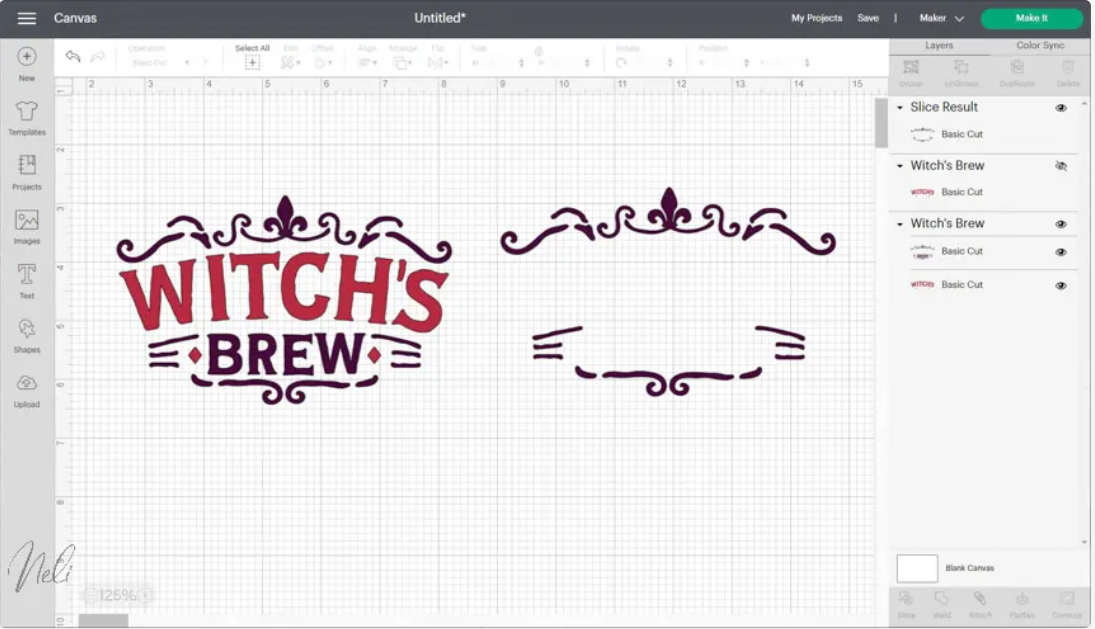This screenshot has width=1095, height=629.
Task: Open the Images library
Action: 27,222
